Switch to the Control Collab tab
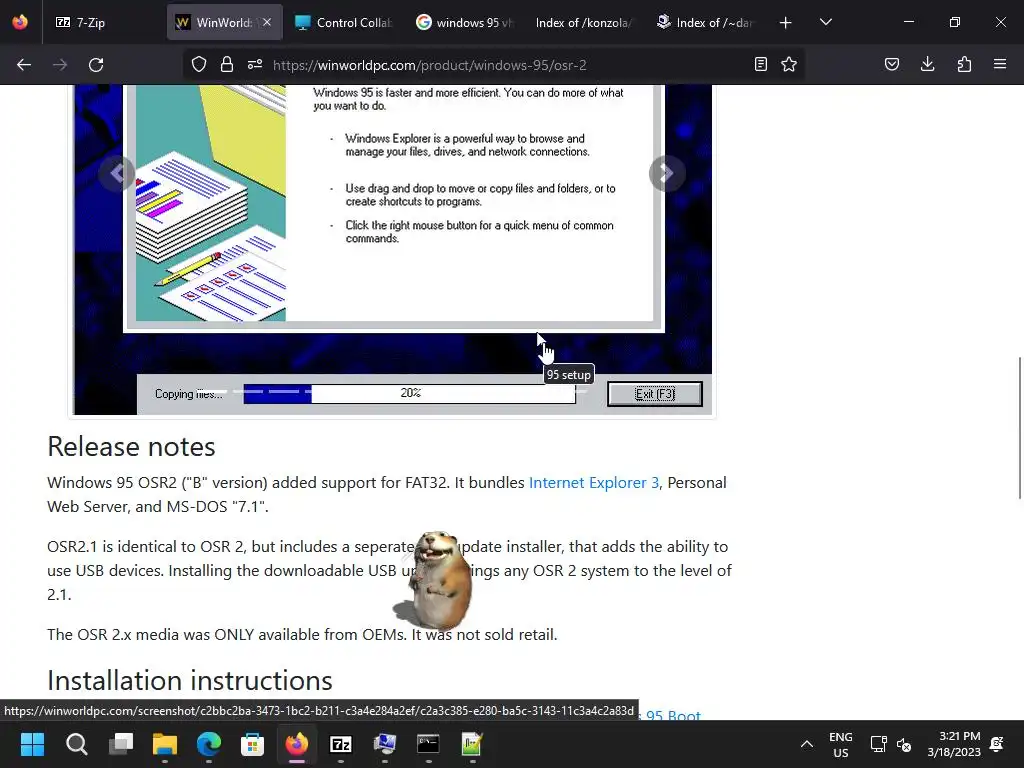Screen dimensions: 1024x768 tap(344, 22)
